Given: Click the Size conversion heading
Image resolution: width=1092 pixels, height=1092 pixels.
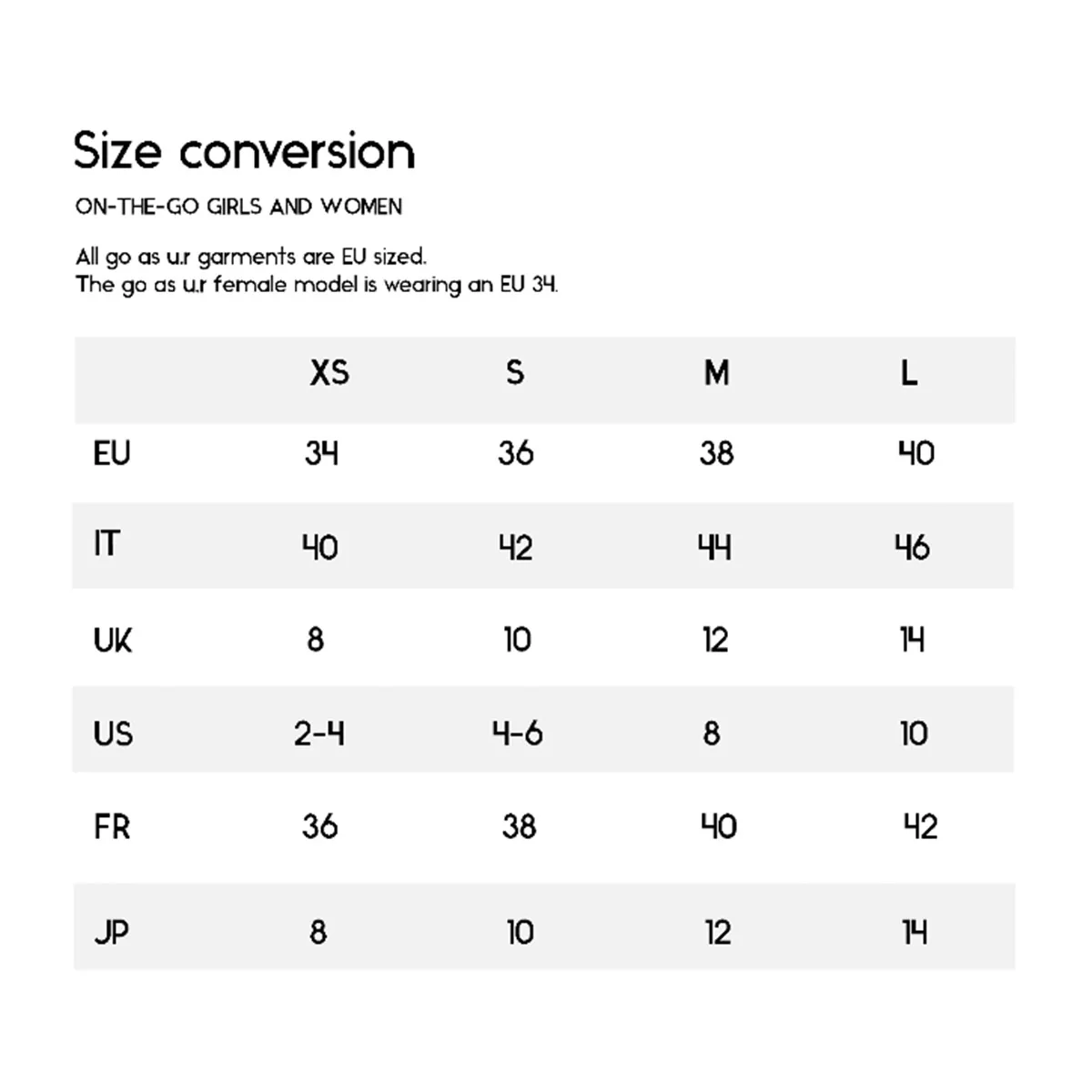Looking at the screenshot, I should 244,151.
